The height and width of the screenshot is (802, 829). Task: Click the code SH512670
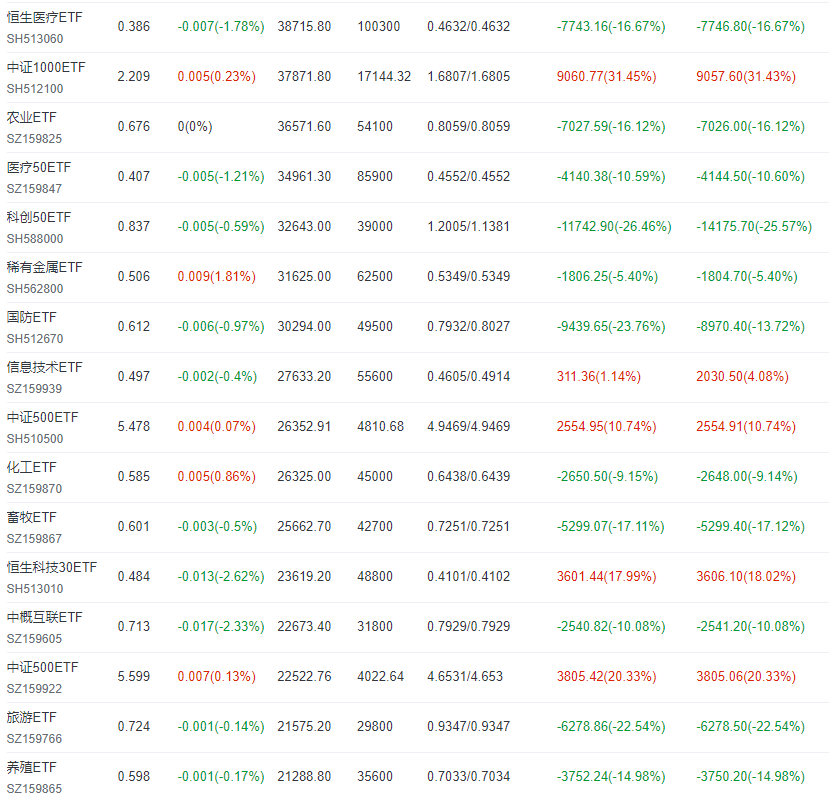35,338
